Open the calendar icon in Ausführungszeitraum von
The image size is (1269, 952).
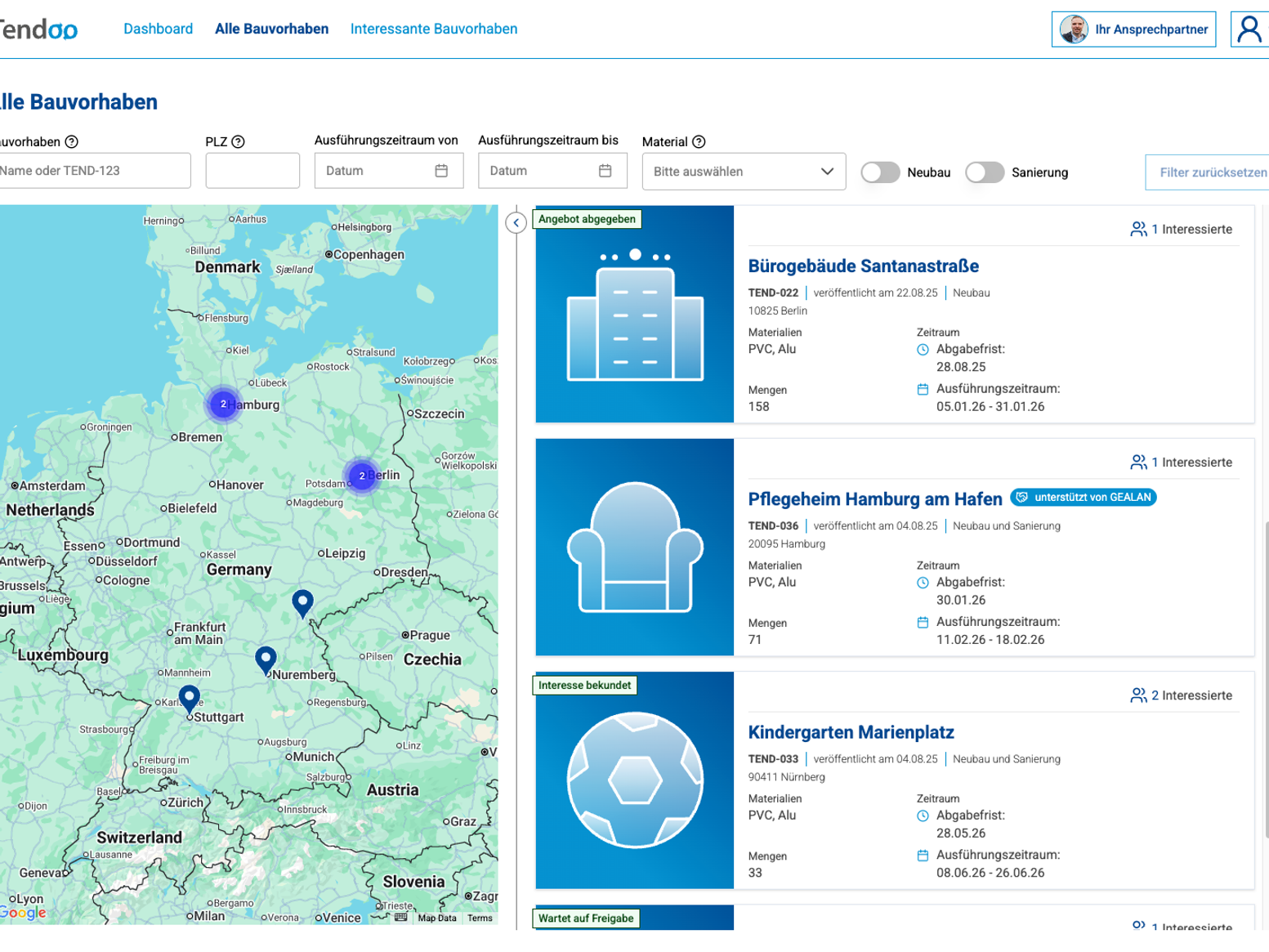pos(442,170)
